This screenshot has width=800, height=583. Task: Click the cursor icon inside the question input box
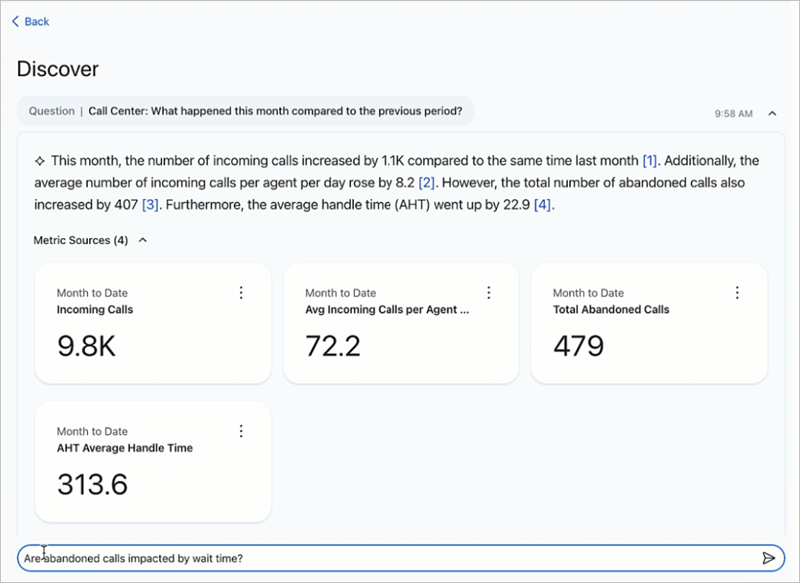point(44,552)
